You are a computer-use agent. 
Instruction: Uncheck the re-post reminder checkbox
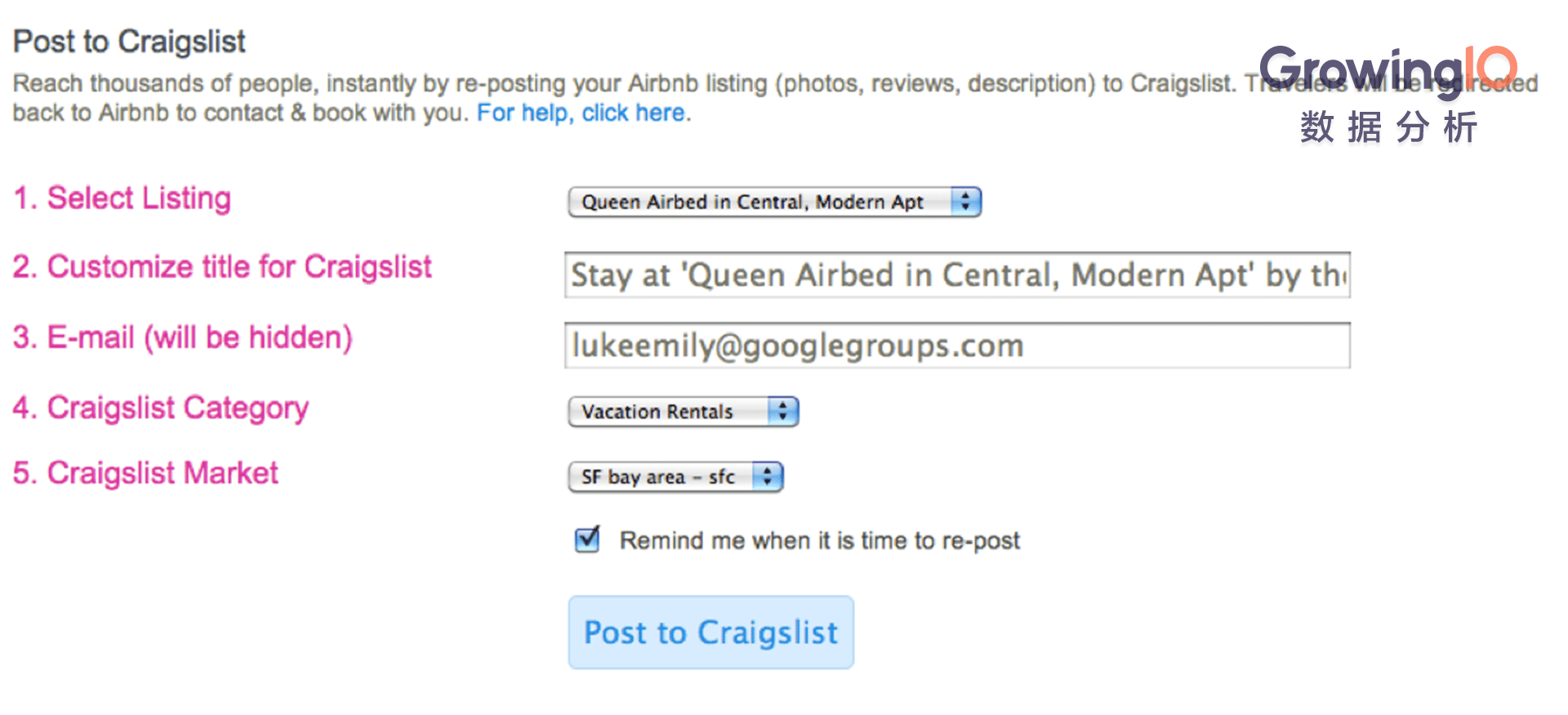[587, 540]
